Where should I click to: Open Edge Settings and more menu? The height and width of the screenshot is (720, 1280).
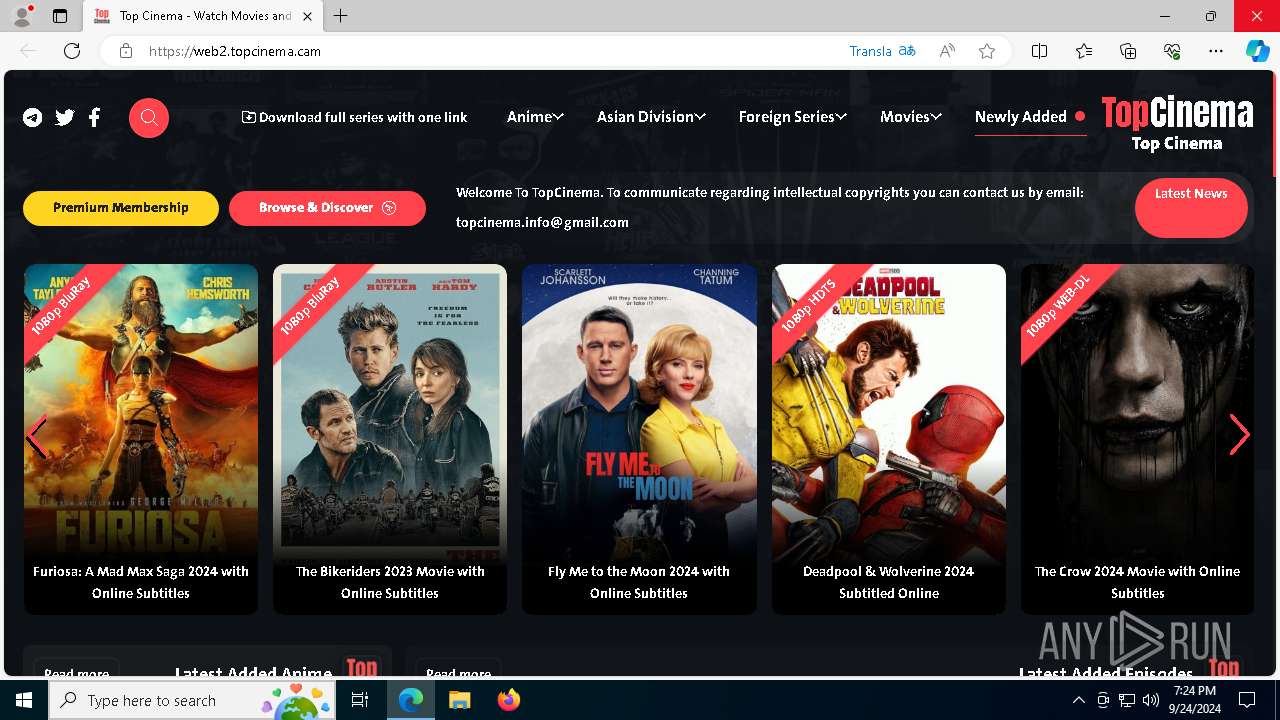(1216, 51)
